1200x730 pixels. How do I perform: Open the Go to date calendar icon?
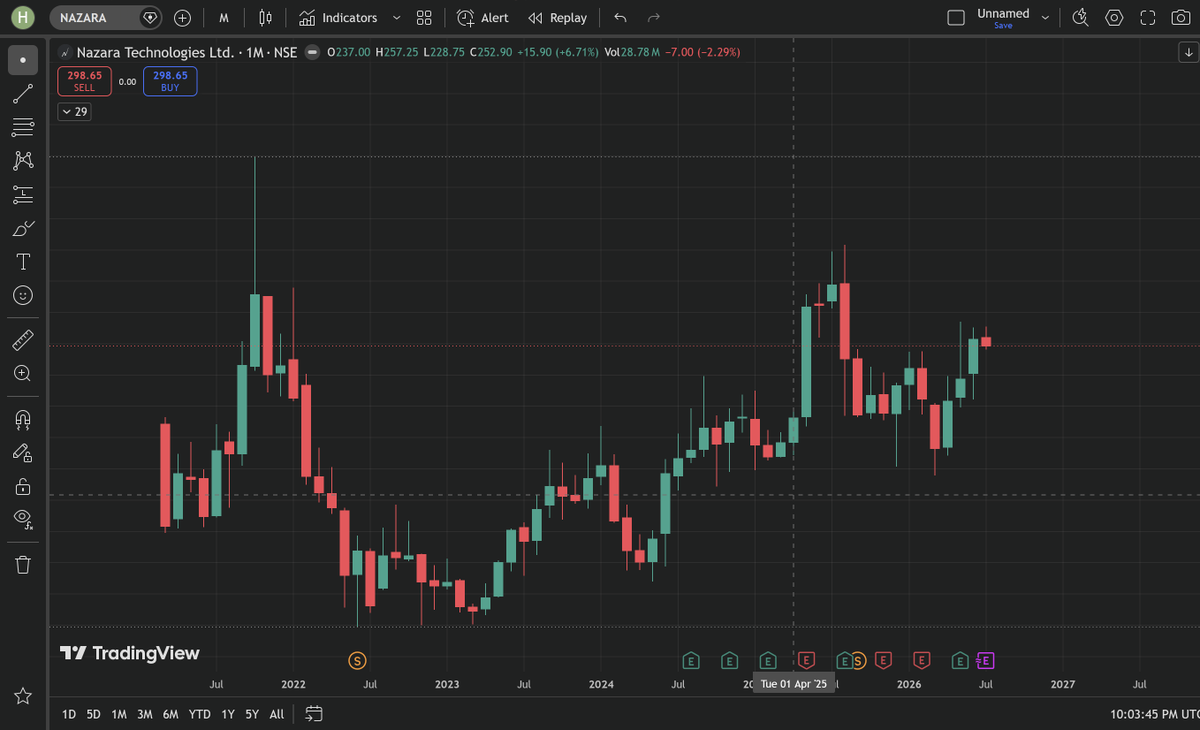(314, 714)
